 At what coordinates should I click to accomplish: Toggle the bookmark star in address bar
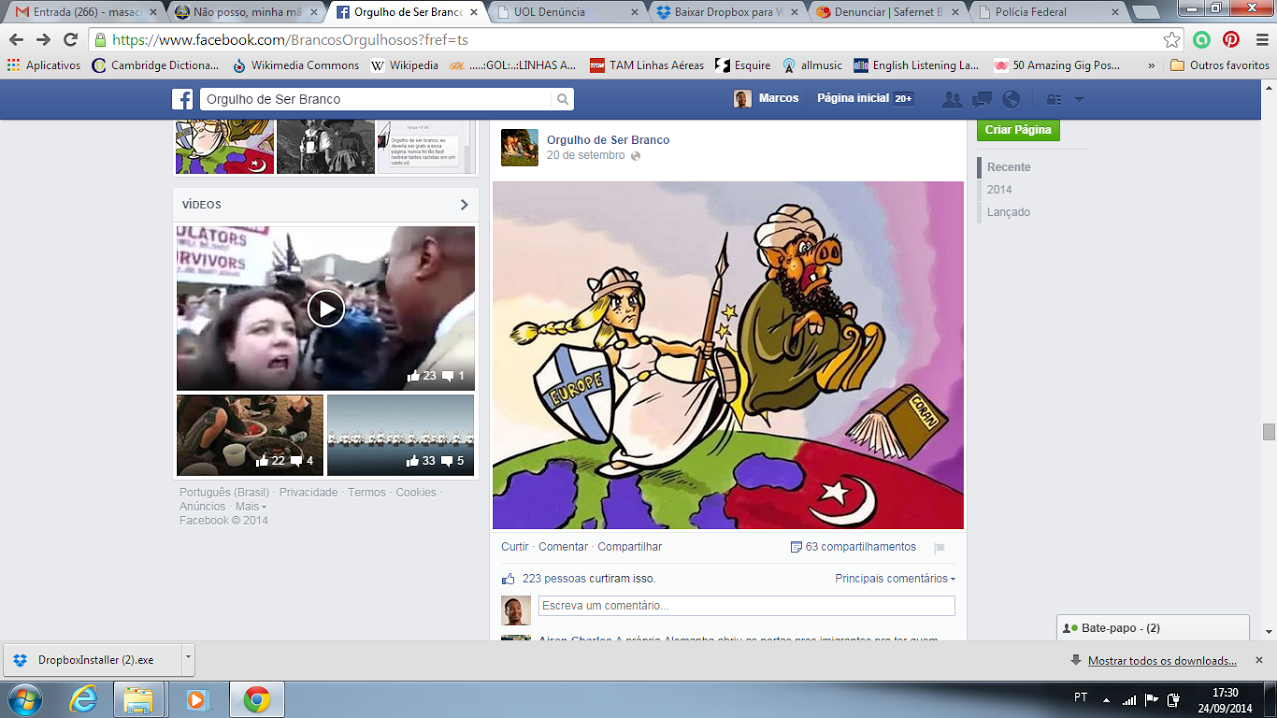point(1171,40)
